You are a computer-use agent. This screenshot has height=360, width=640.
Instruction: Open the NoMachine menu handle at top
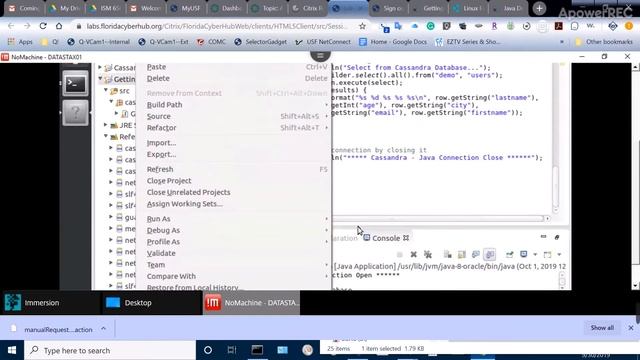click(x=320, y=56)
